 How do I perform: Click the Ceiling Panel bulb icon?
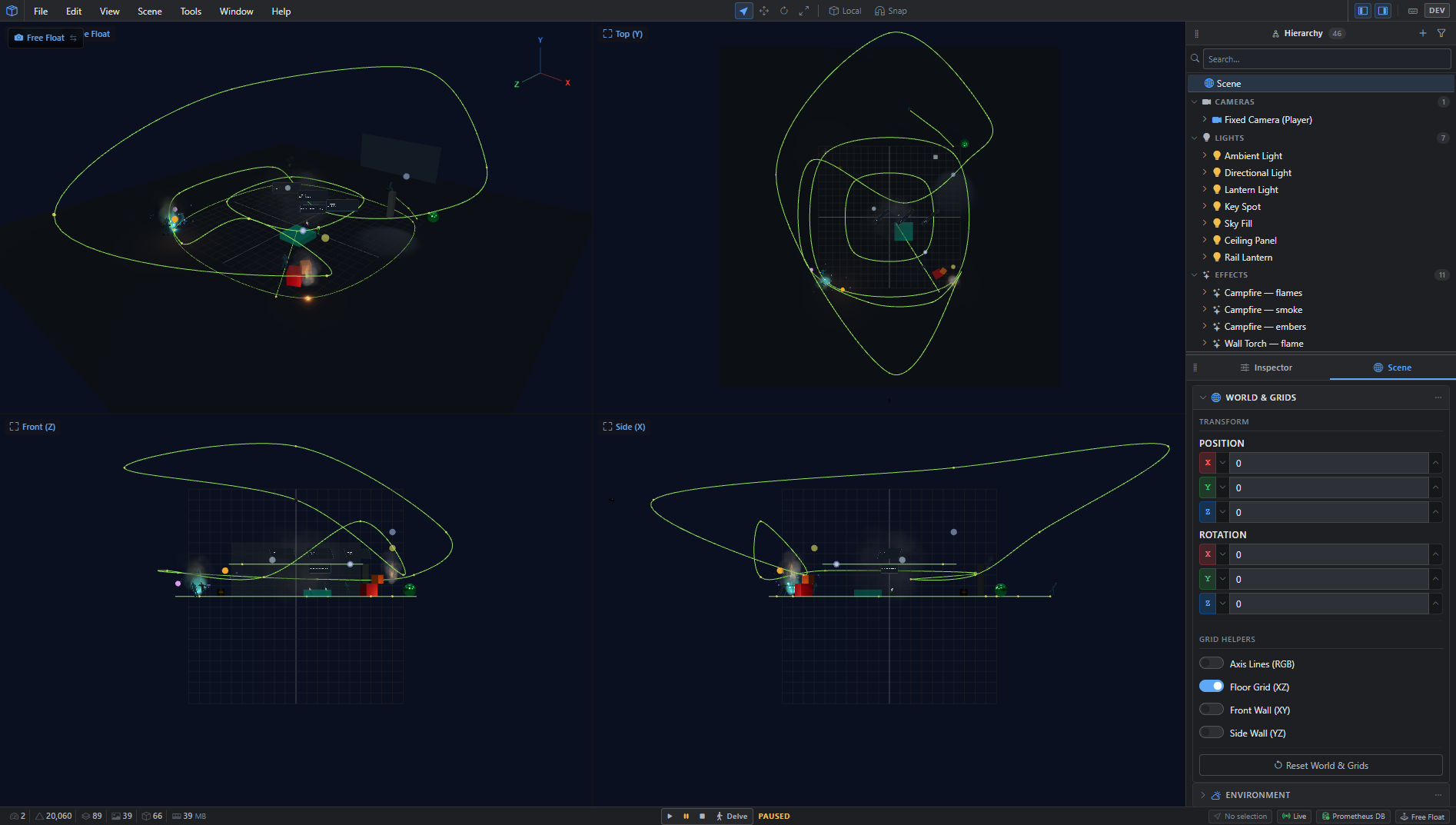pyautogui.click(x=1217, y=240)
